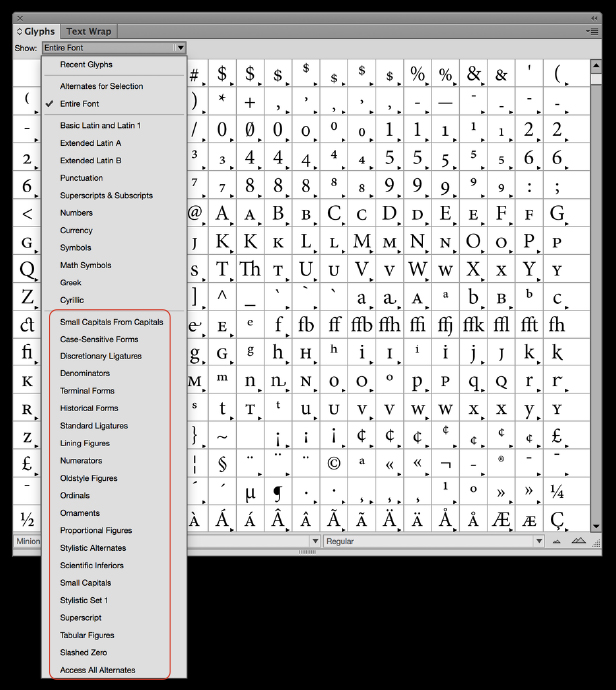Select the capital Æ glyph
The height and width of the screenshot is (690, 616).
(501, 519)
